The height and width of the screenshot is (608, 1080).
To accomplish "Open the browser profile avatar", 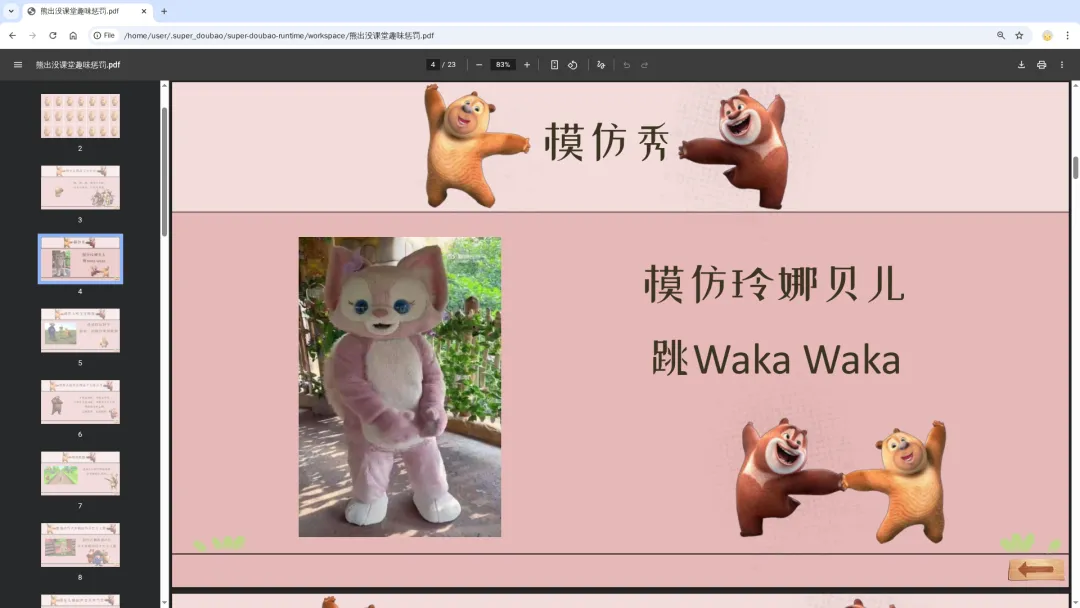I will coord(1047,35).
